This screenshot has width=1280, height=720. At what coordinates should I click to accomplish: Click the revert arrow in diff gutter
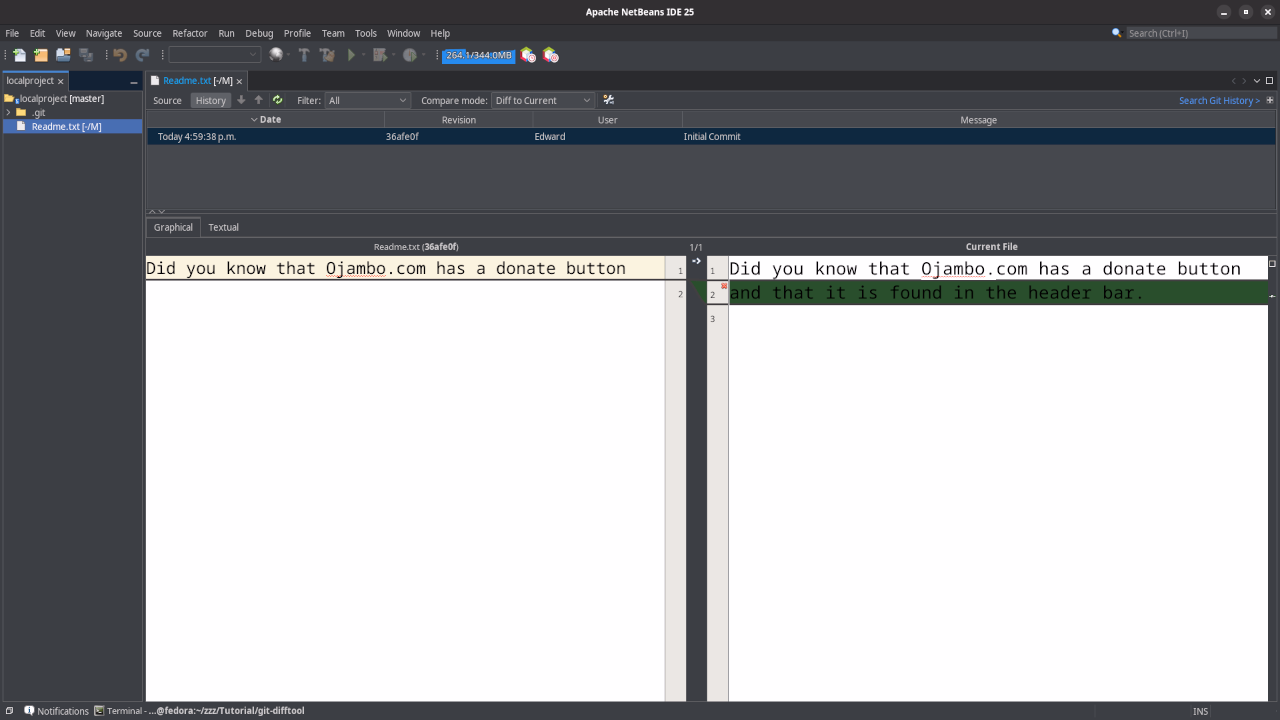click(696, 261)
